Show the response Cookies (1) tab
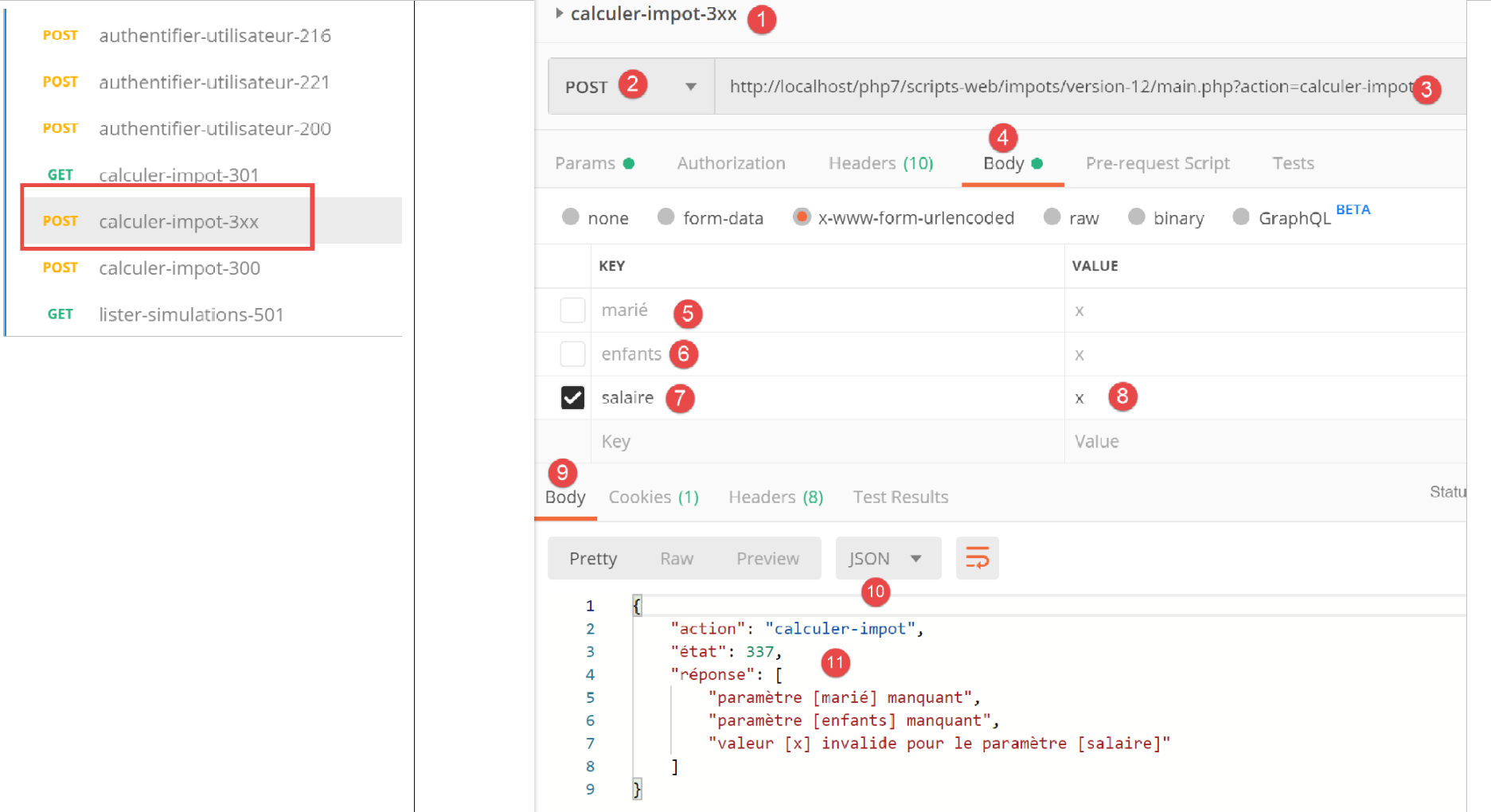Viewport: 1491px width, 812px height. coord(653,497)
